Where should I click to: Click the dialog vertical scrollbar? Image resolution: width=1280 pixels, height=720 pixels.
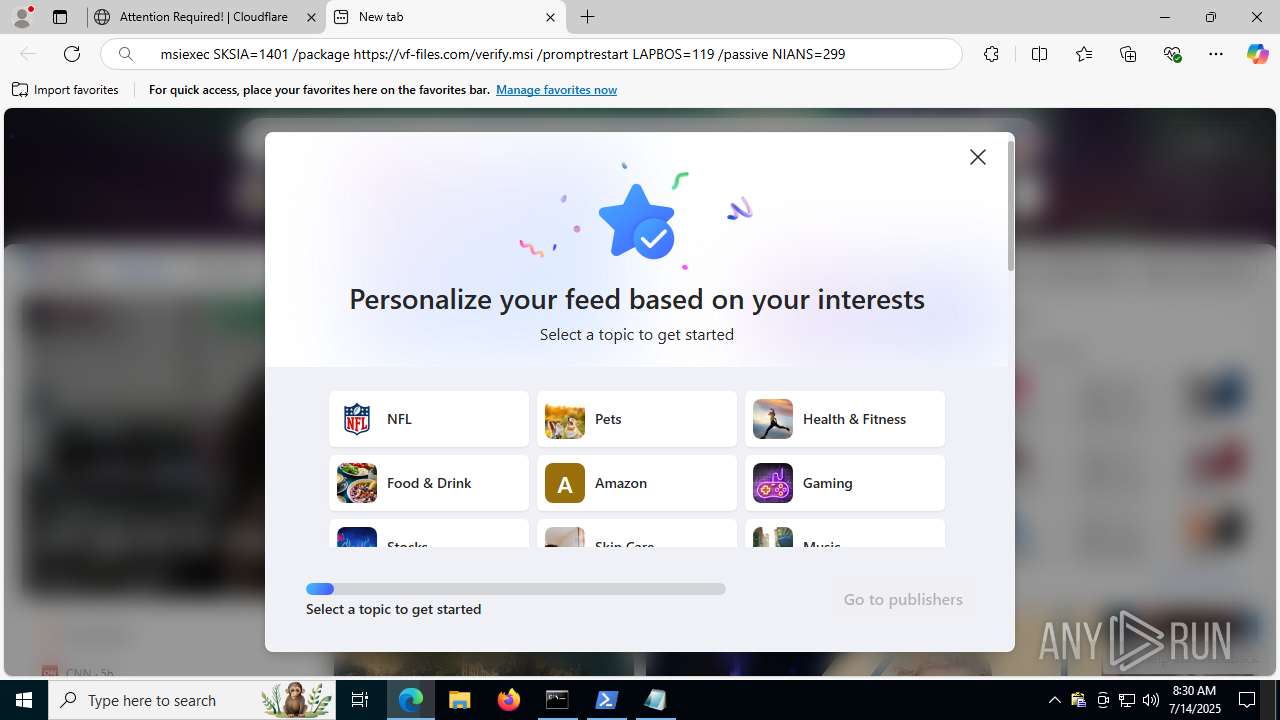(x=1011, y=205)
